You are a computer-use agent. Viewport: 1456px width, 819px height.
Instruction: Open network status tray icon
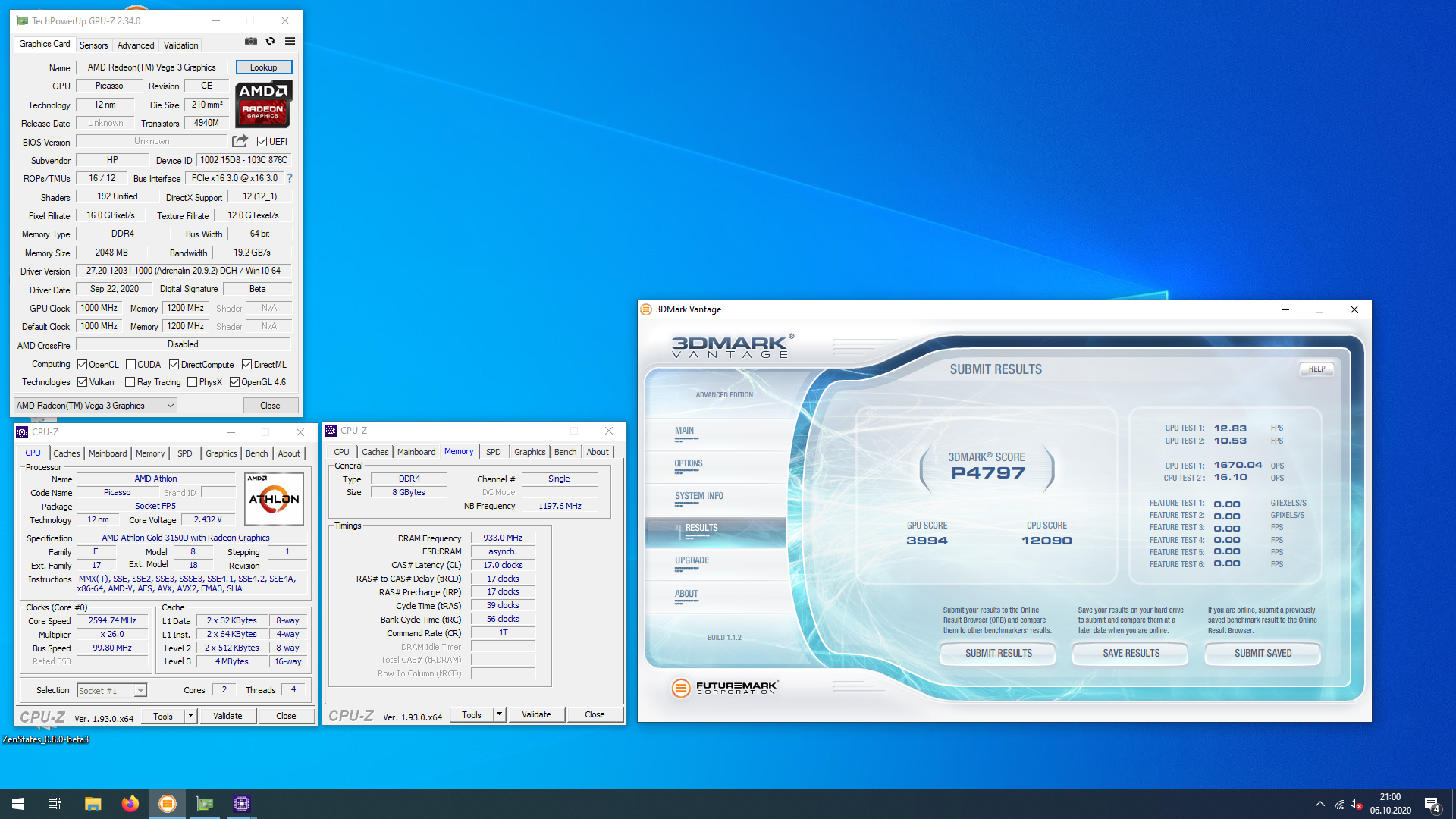pos(1339,805)
